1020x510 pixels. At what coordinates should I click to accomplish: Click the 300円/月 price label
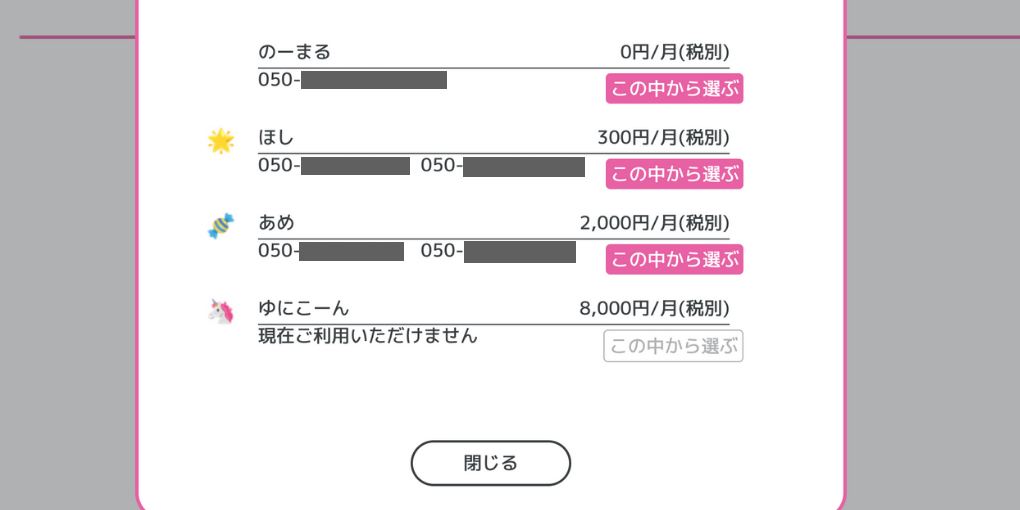[x=664, y=138]
